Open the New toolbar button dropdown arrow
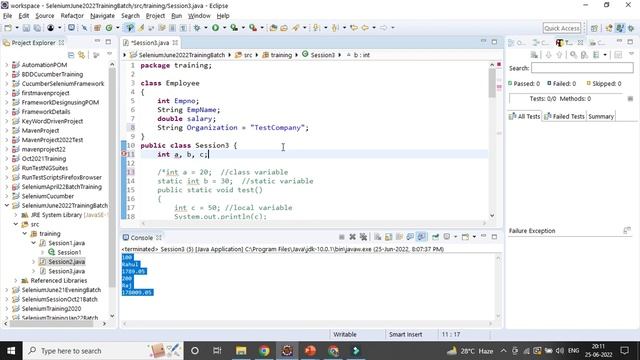Image resolution: width=640 pixels, height=360 pixels. click(17, 28)
